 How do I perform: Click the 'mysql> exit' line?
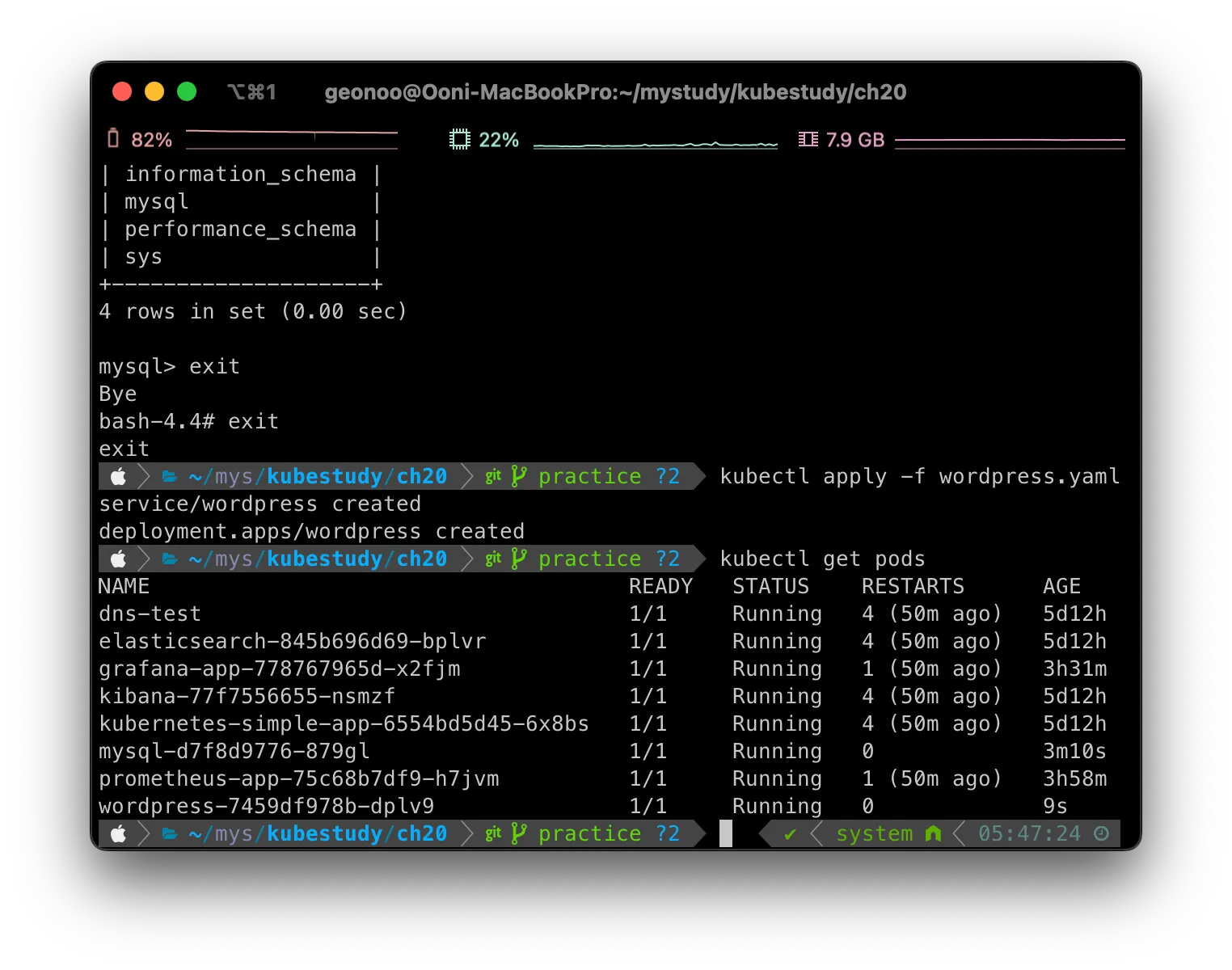[170, 367]
